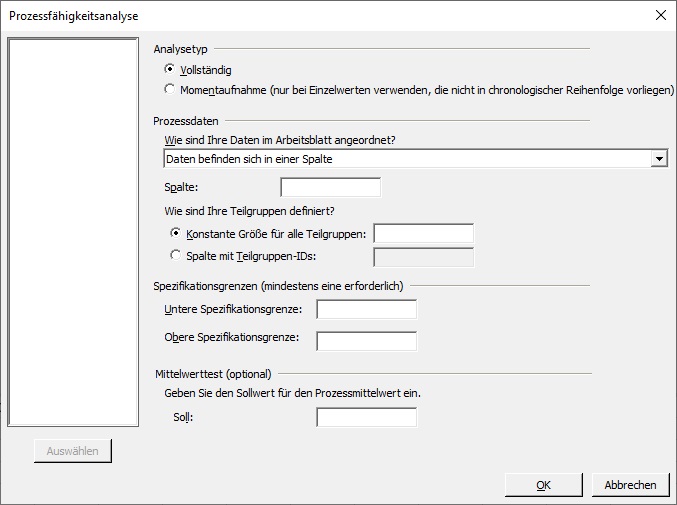
Task: Click the Untere Spezifikationsgrenze field
Action: click(367, 309)
